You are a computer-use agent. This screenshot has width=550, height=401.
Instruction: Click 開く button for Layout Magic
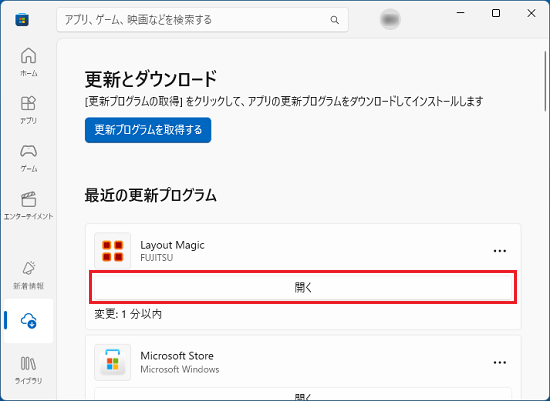(303, 287)
